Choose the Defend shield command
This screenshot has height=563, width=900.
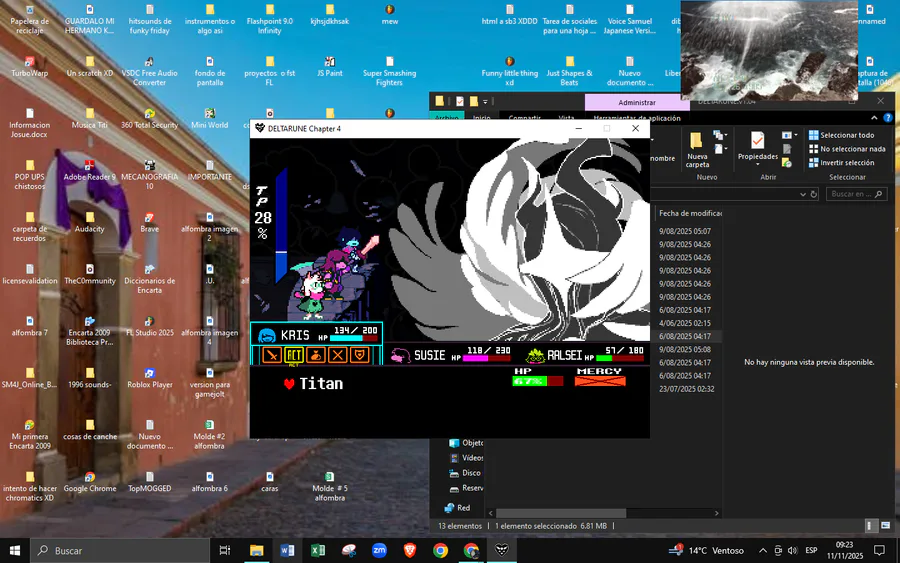click(359, 355)
